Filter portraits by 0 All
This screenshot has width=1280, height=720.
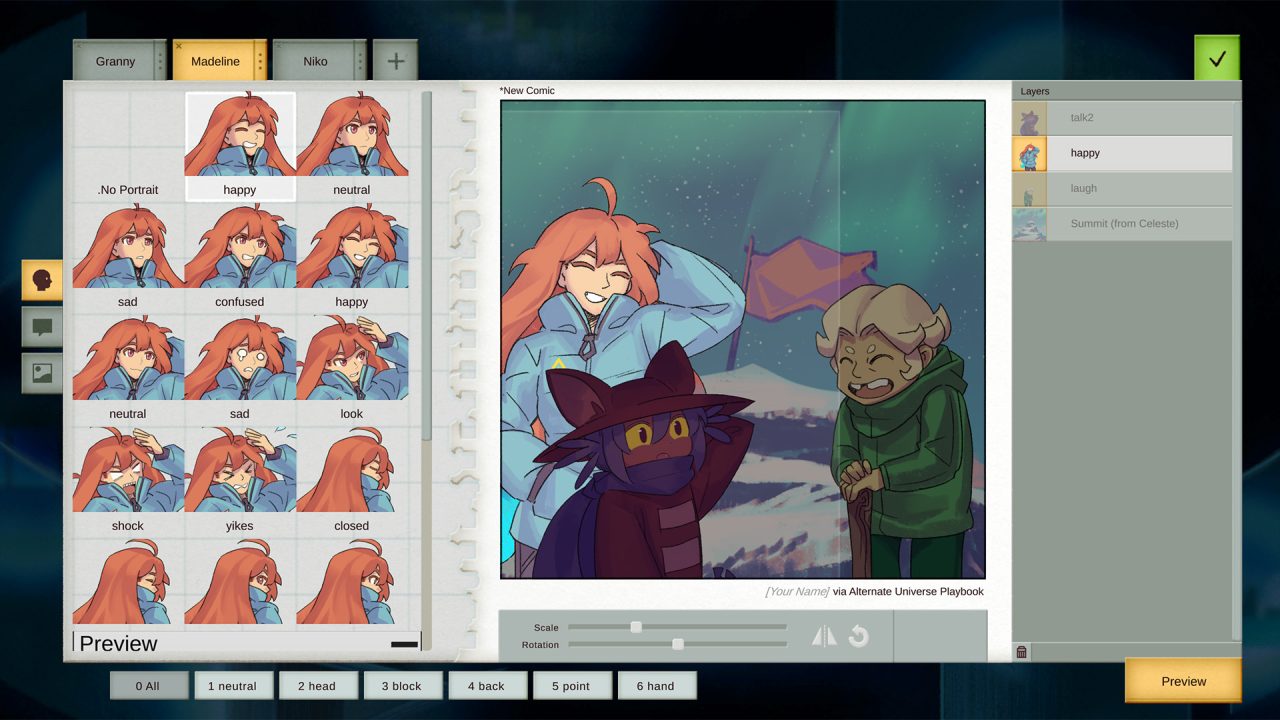click(148, 686)
